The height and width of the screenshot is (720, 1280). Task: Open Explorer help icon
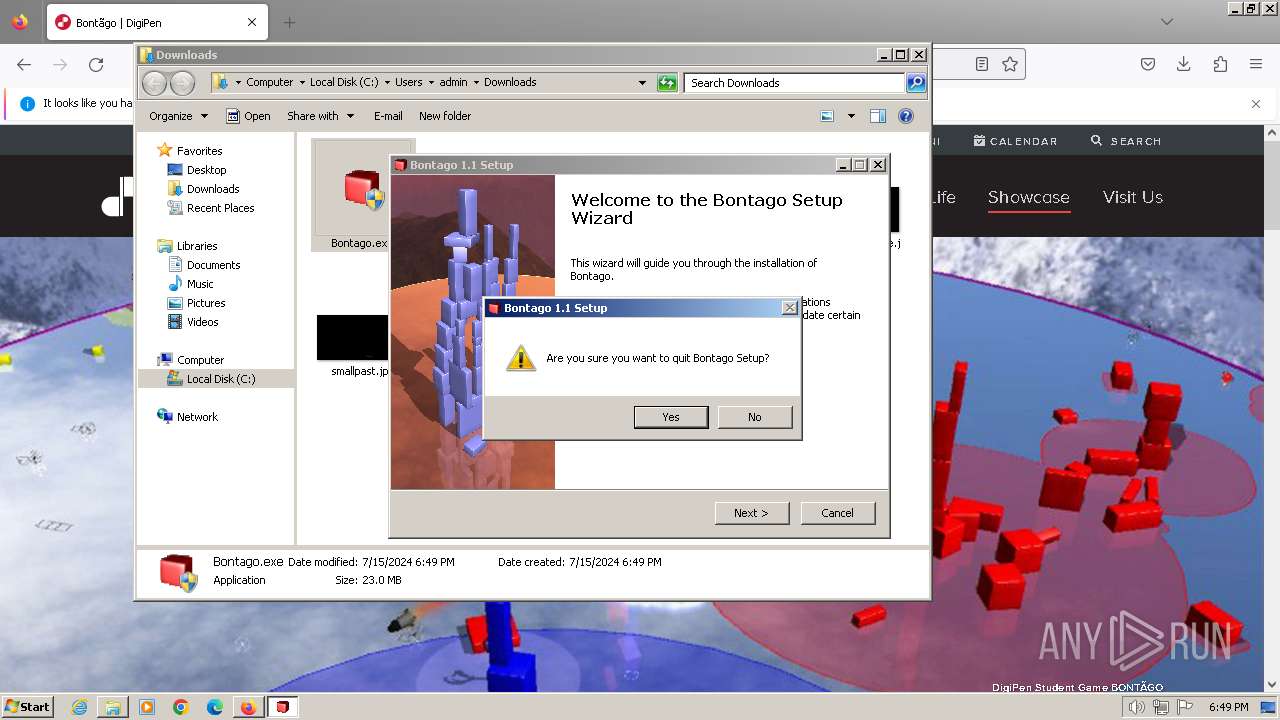906,116
